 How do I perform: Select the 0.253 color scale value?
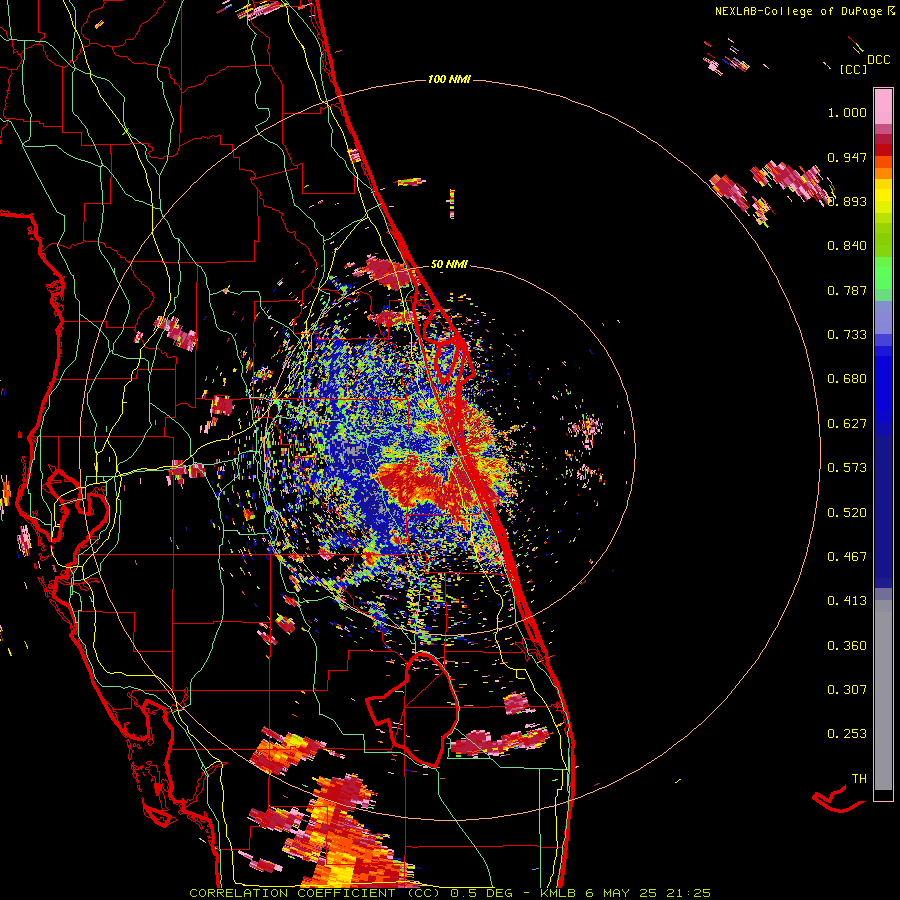847,734
